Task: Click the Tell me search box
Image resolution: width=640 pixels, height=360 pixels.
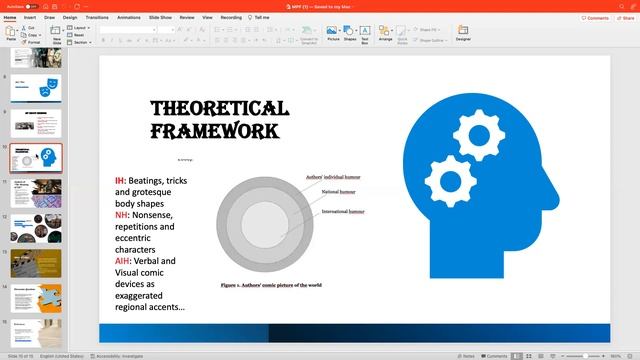Action: pyautogui.click(x=259, y=18)
